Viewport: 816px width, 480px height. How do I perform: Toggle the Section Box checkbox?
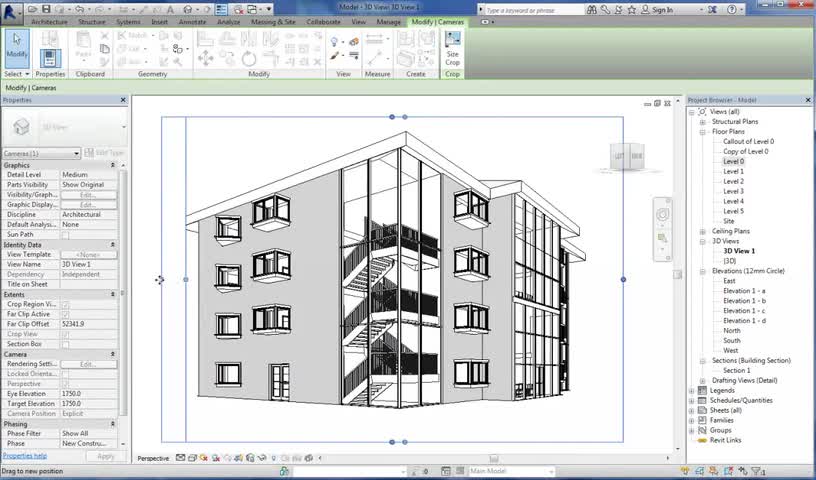[x=65, y=344]
